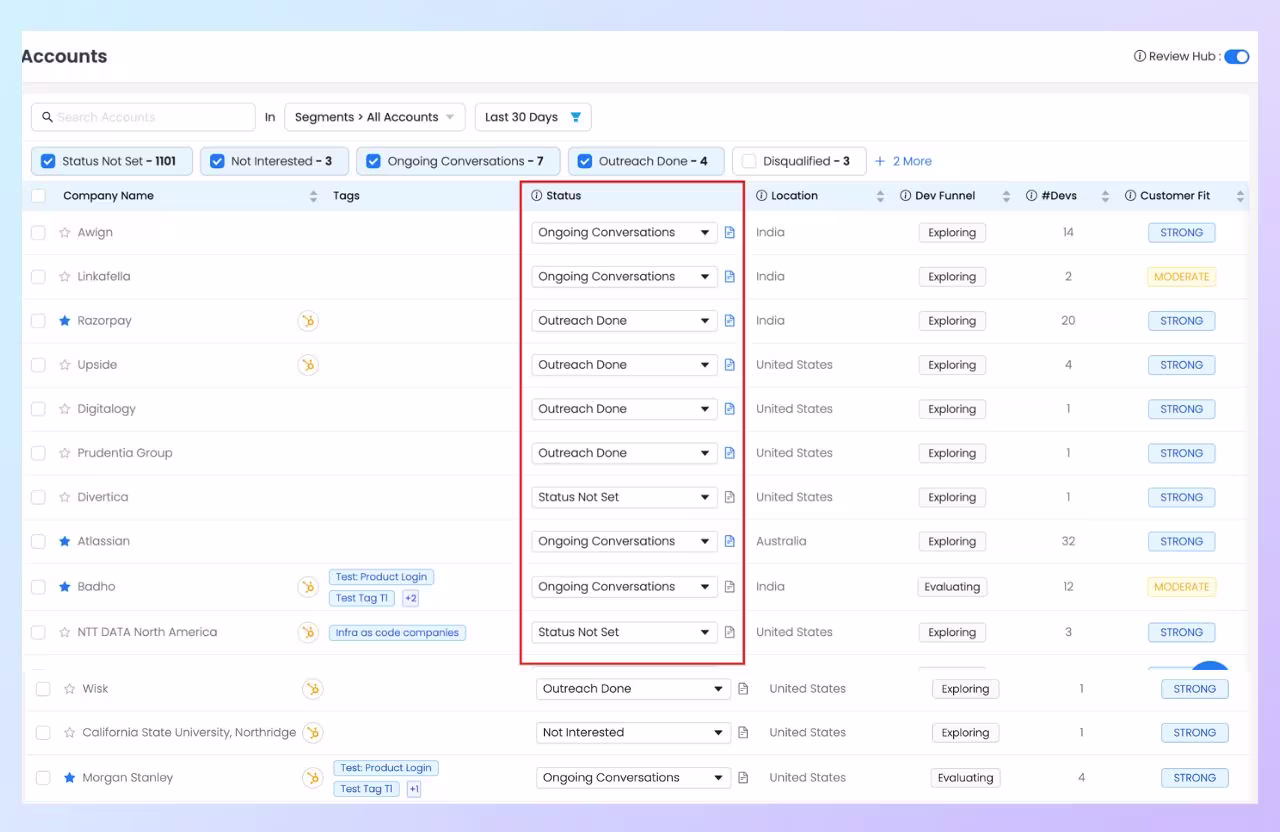Star the Awign account
The width and height of the screenshot is (1280, 832).
[65, 233]
